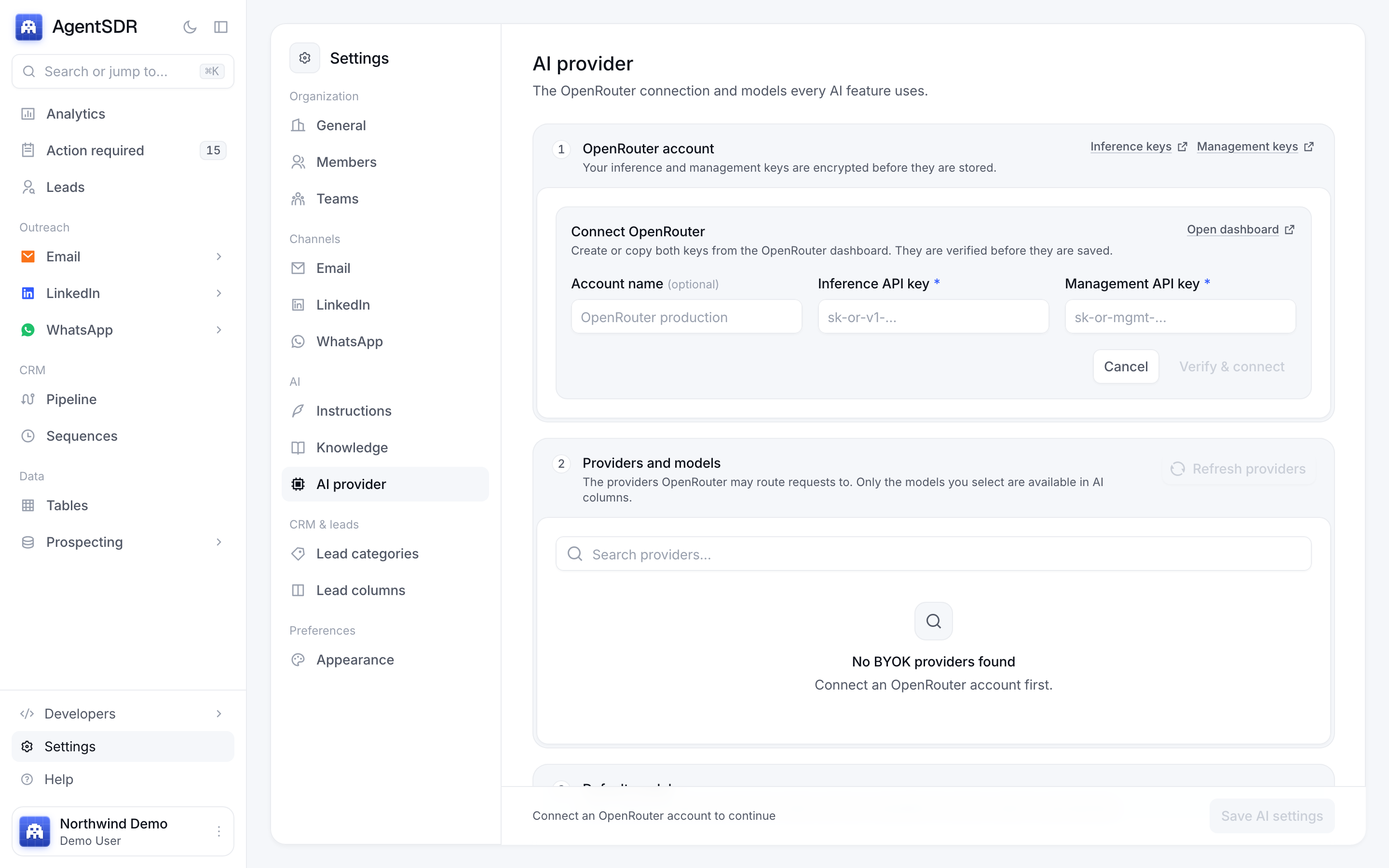Open Knowledge book icon
The height and width of the screenshot is (868, 1389).
pos(298,448)
